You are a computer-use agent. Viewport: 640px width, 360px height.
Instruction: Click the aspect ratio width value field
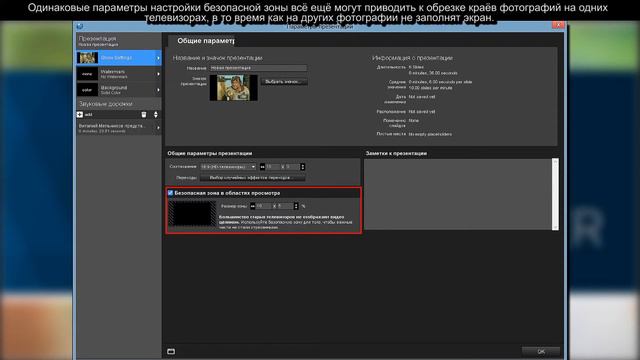[273, 167]
